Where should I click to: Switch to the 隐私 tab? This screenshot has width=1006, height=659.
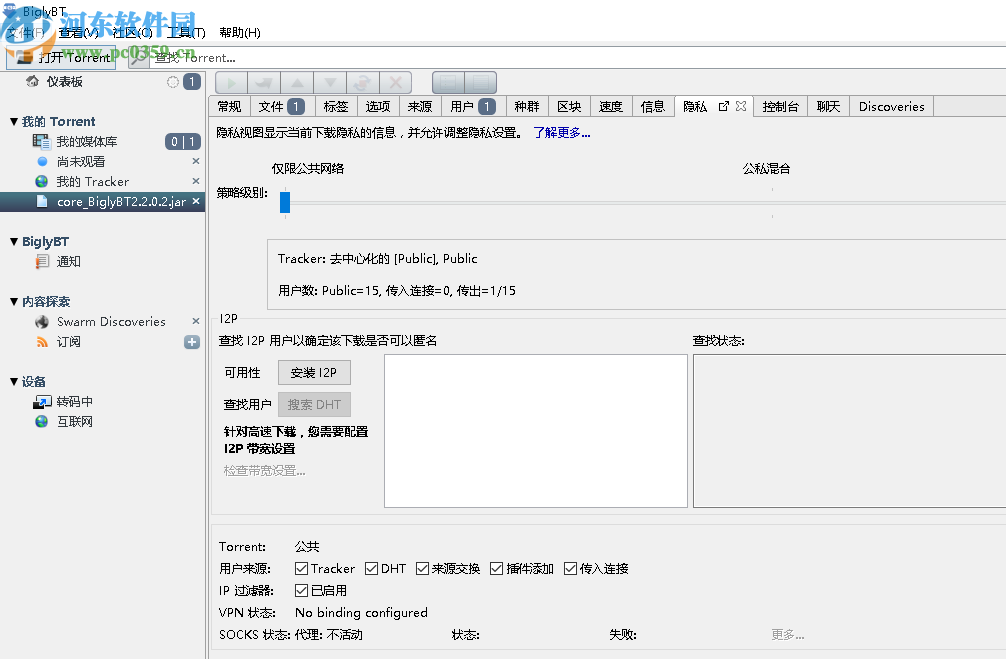694,106
